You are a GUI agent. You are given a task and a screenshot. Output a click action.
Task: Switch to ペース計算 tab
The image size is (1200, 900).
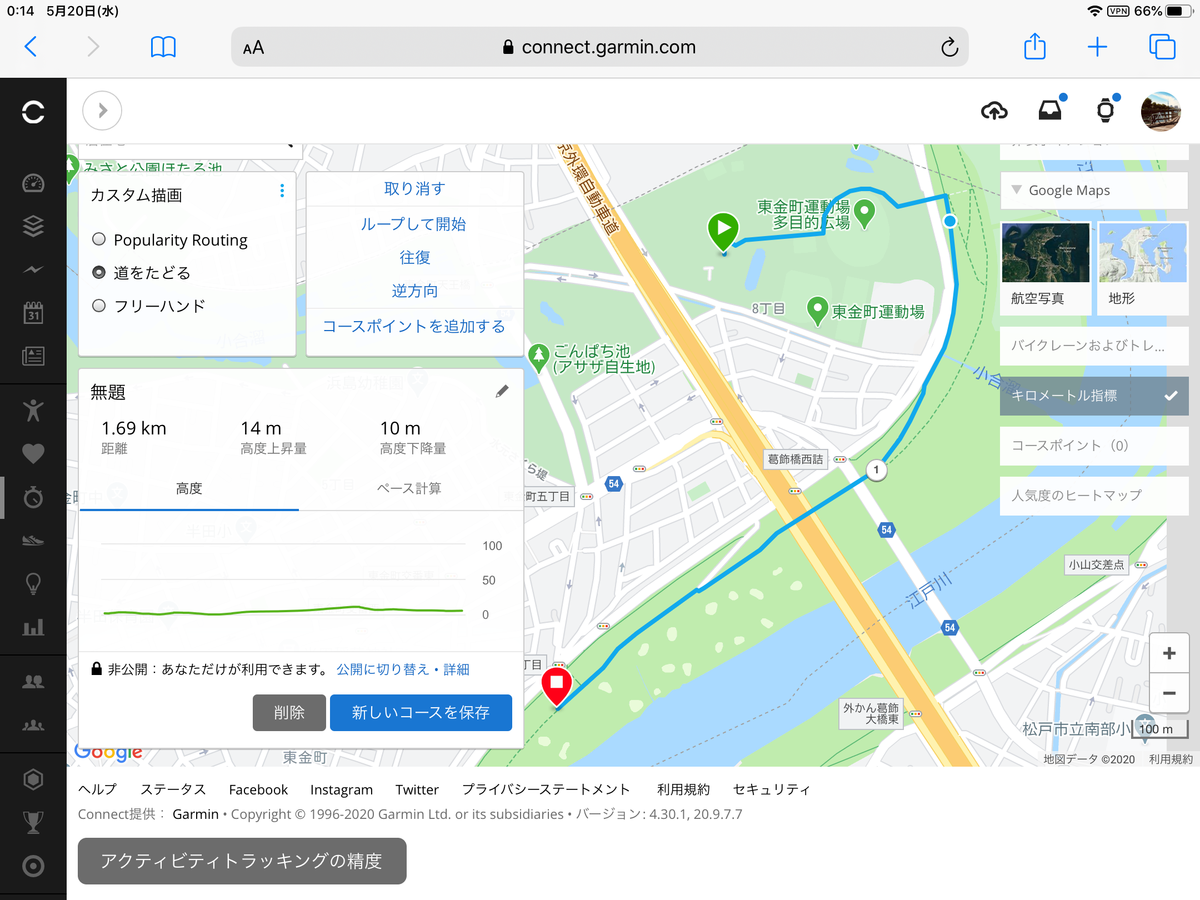point(410,489)
